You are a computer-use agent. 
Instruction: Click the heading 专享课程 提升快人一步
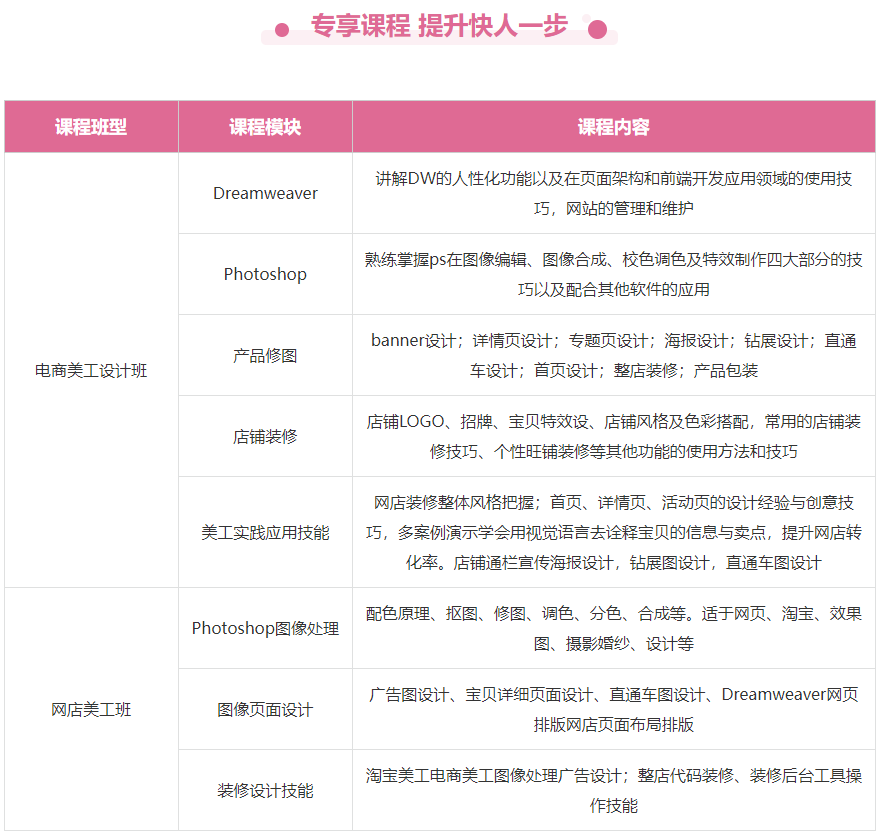pos(439,26)
